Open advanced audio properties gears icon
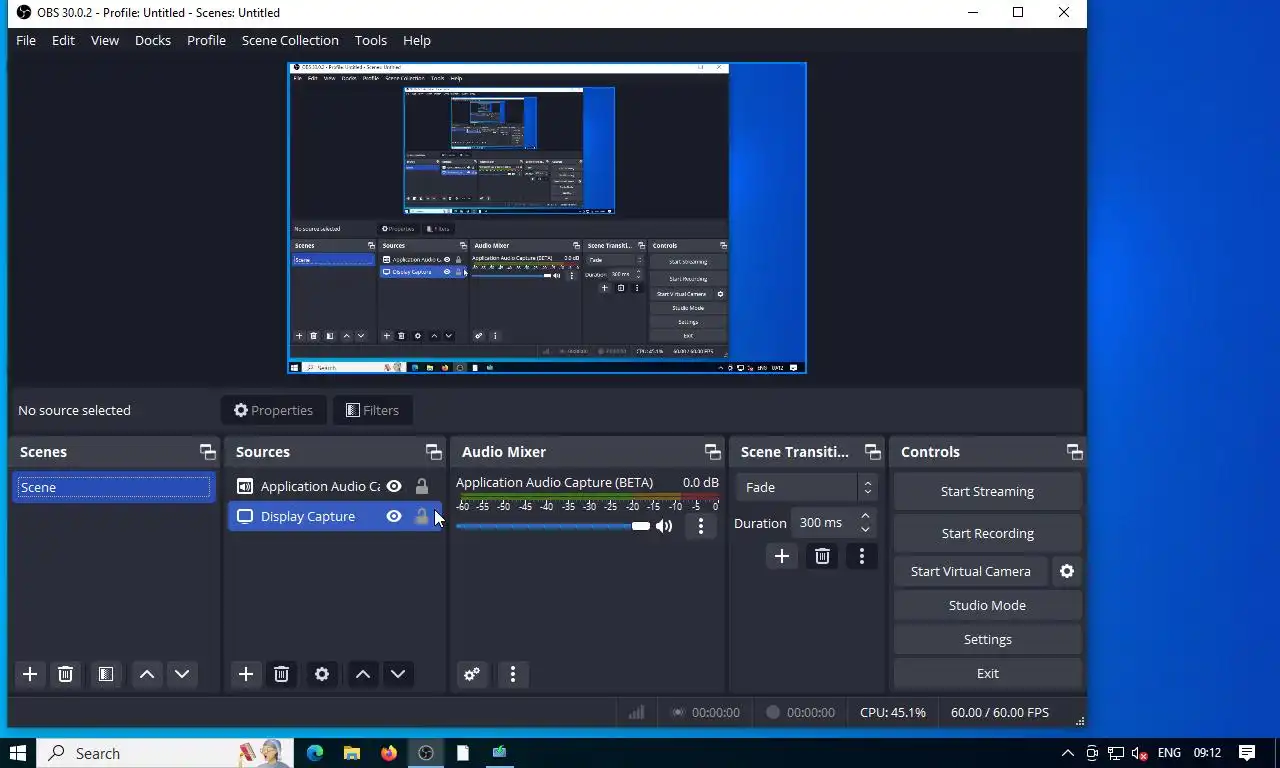1280x768 pixels. (x=472, y=674)
